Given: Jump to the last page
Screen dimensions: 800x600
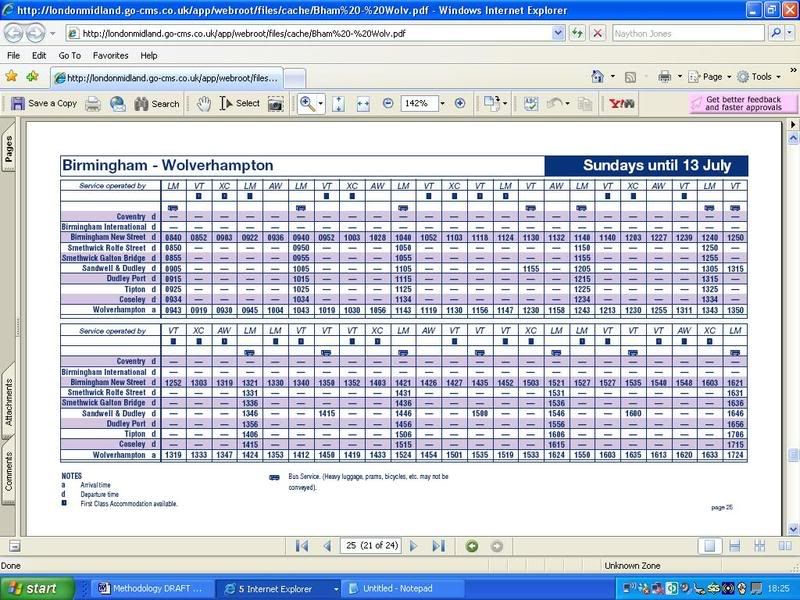Looking at the screenshot, I should click(438, 546).
